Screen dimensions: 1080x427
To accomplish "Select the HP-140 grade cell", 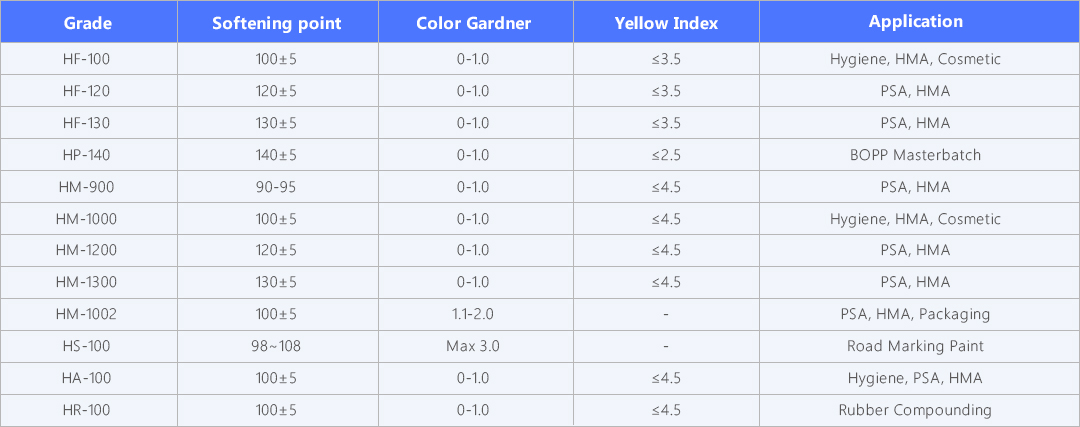I will pyautogui.click(x=86, y=155).
